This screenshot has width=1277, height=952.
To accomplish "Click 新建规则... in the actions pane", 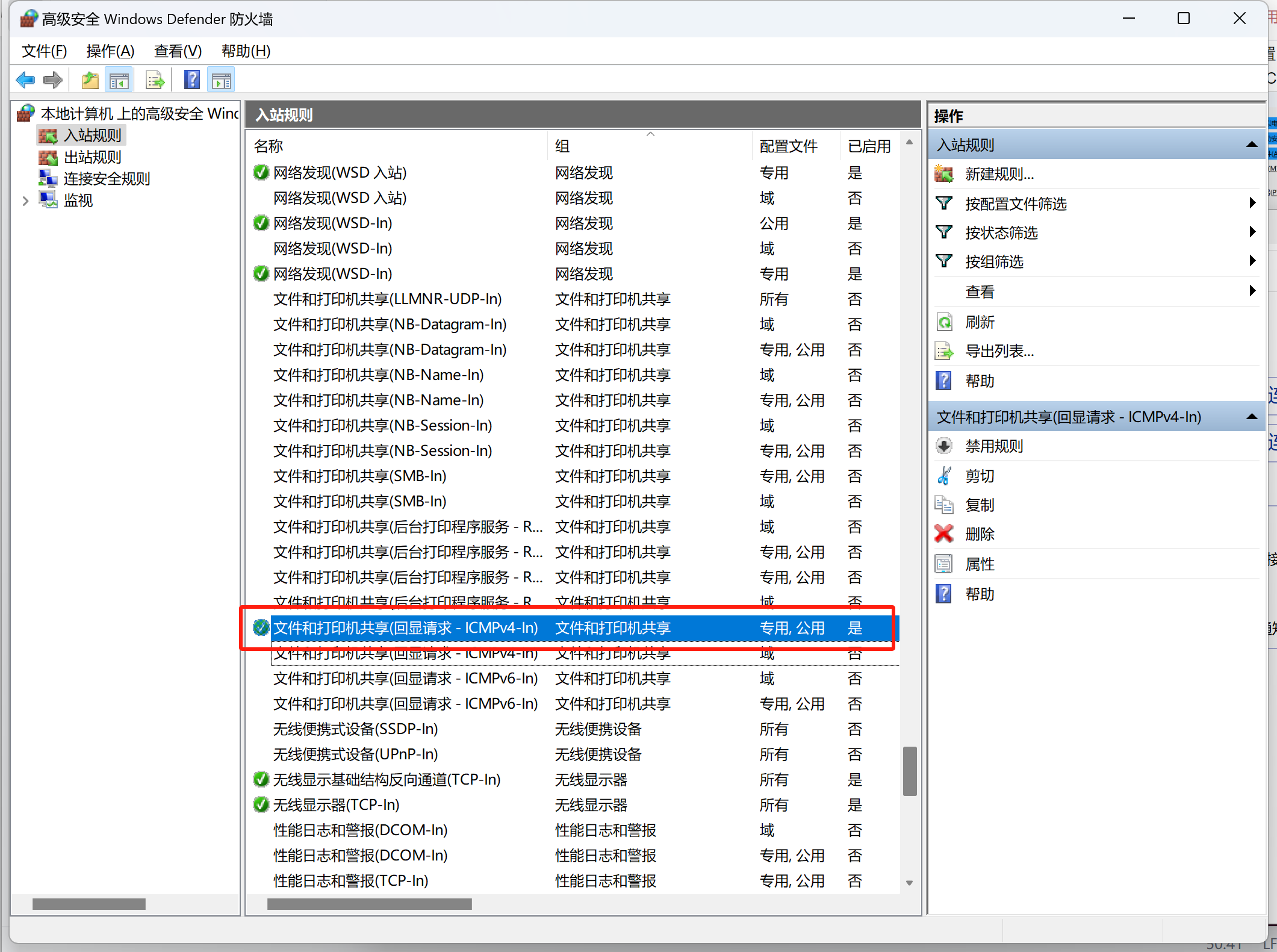I will (999, 175).
